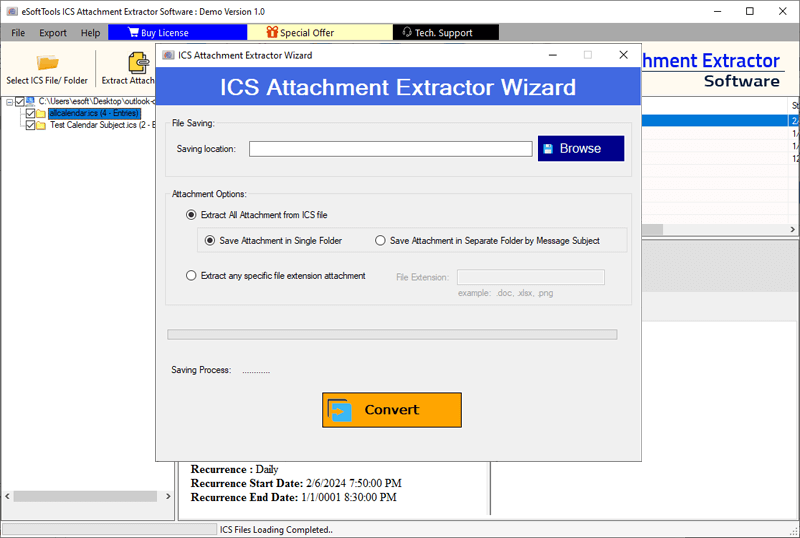Click the floppy disk icon on Browse button
Screen dimensions: 800x538
click(x=548, y=149)
